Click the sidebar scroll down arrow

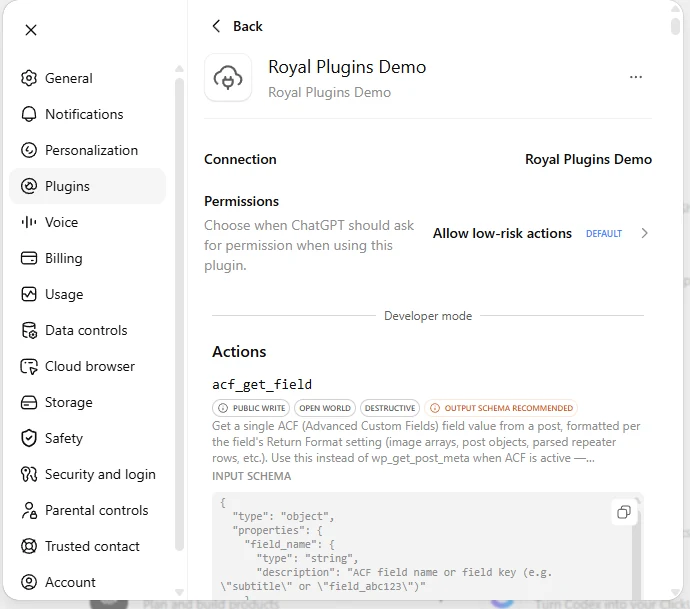pos(179,592)
